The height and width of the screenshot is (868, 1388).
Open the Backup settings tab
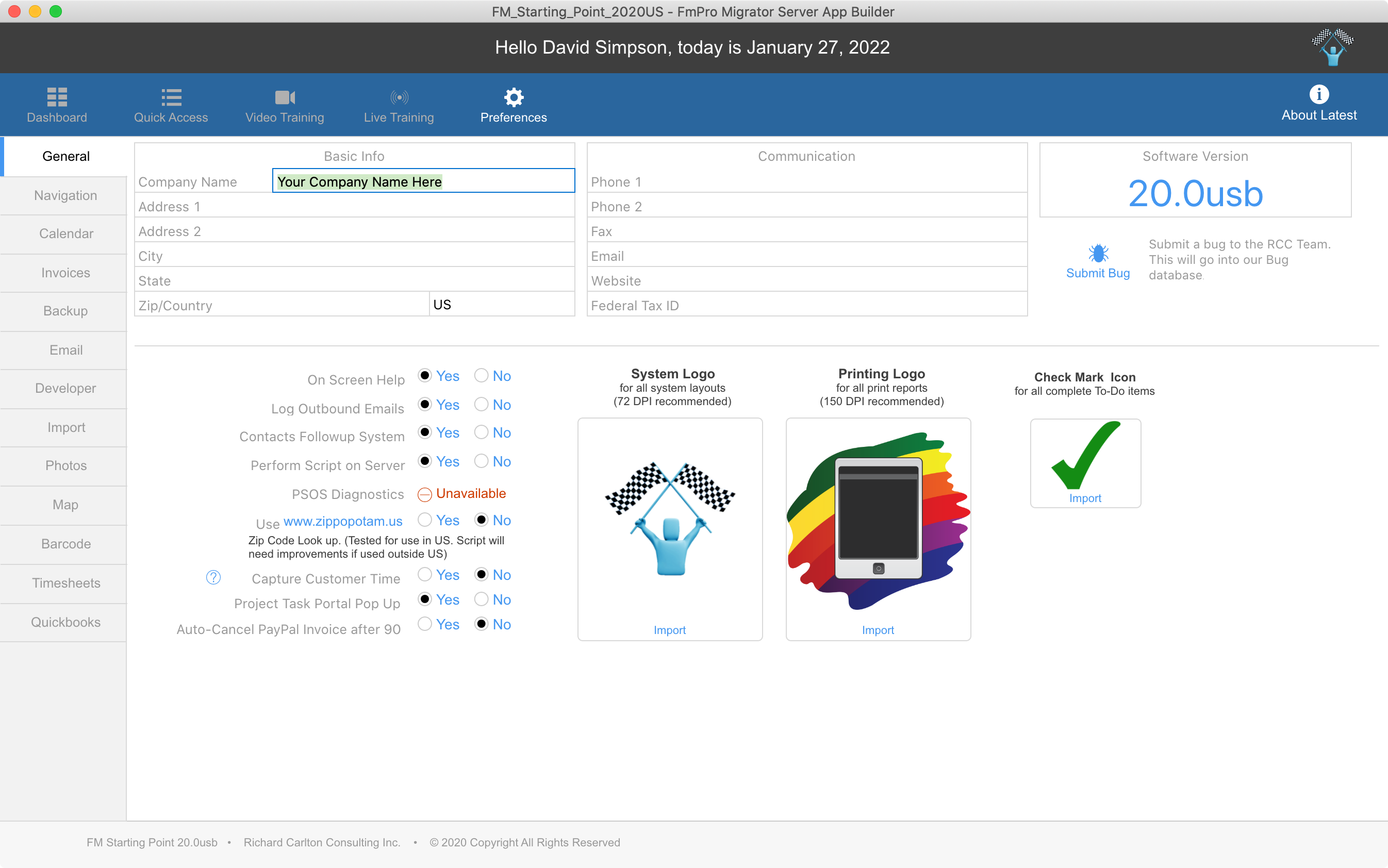tap(65, 311)
